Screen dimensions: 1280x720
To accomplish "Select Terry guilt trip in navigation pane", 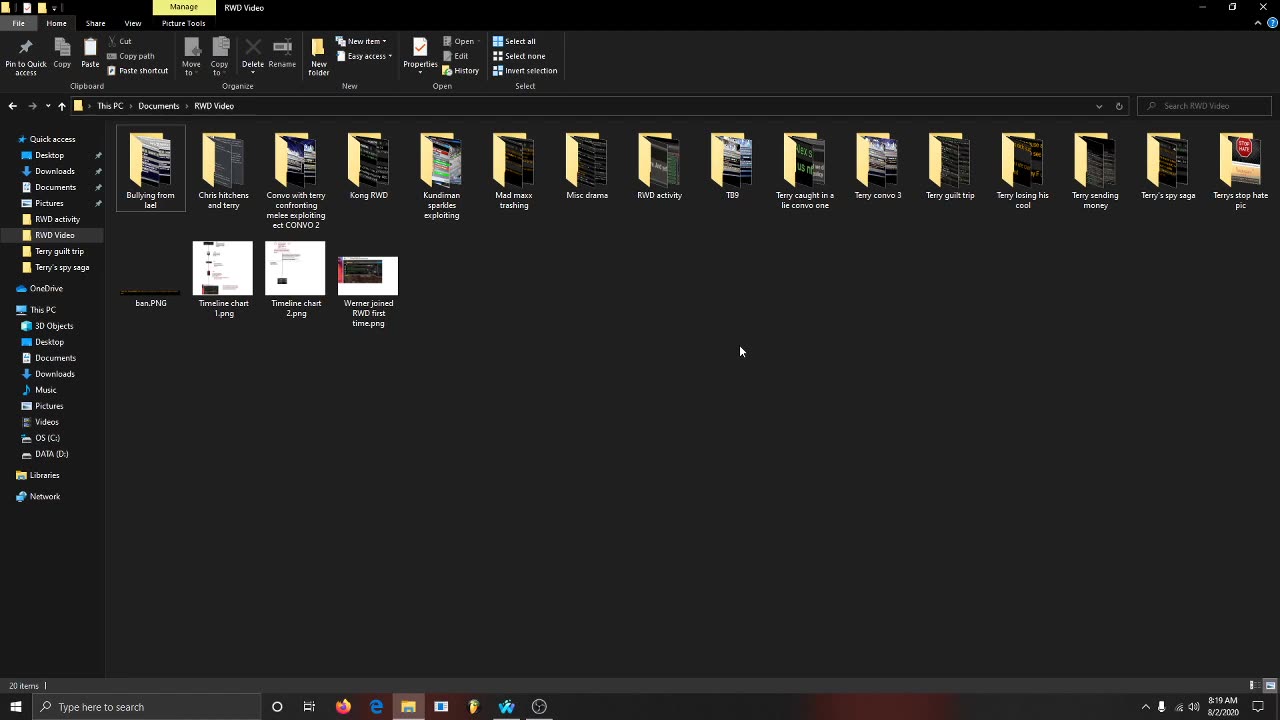I will coord(59,251).
